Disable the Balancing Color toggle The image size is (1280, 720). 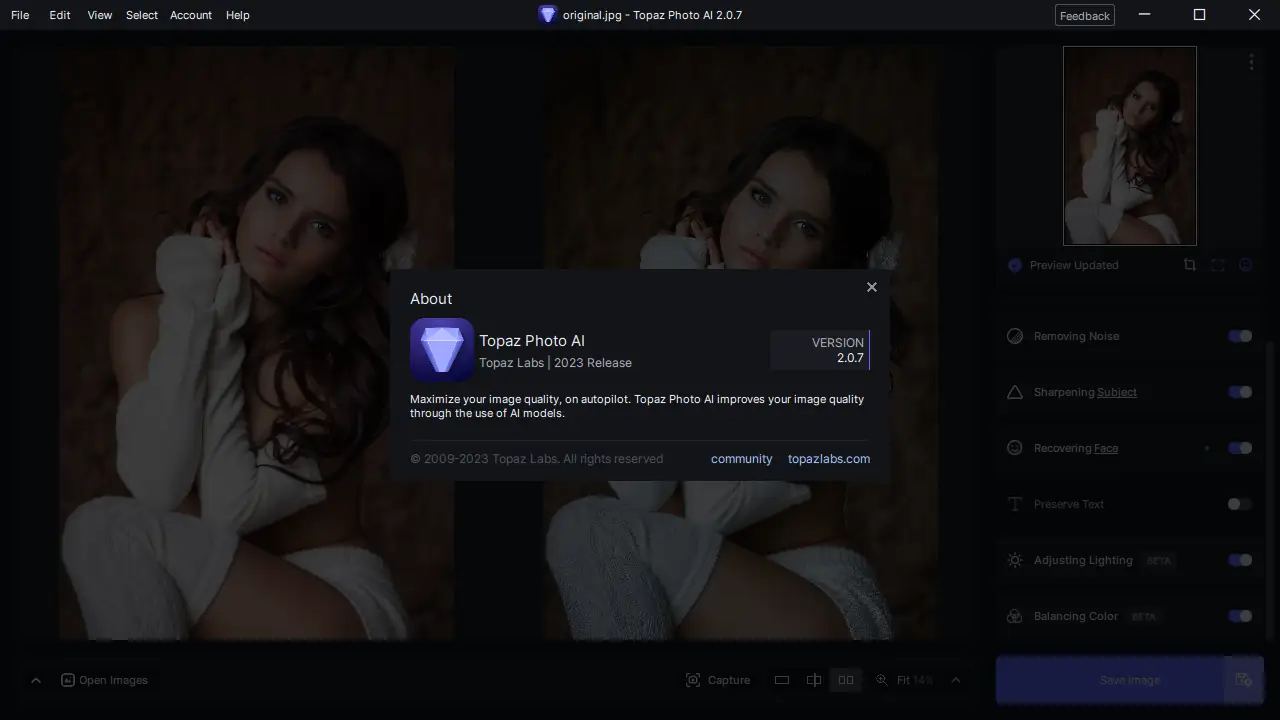point(1240,616)
